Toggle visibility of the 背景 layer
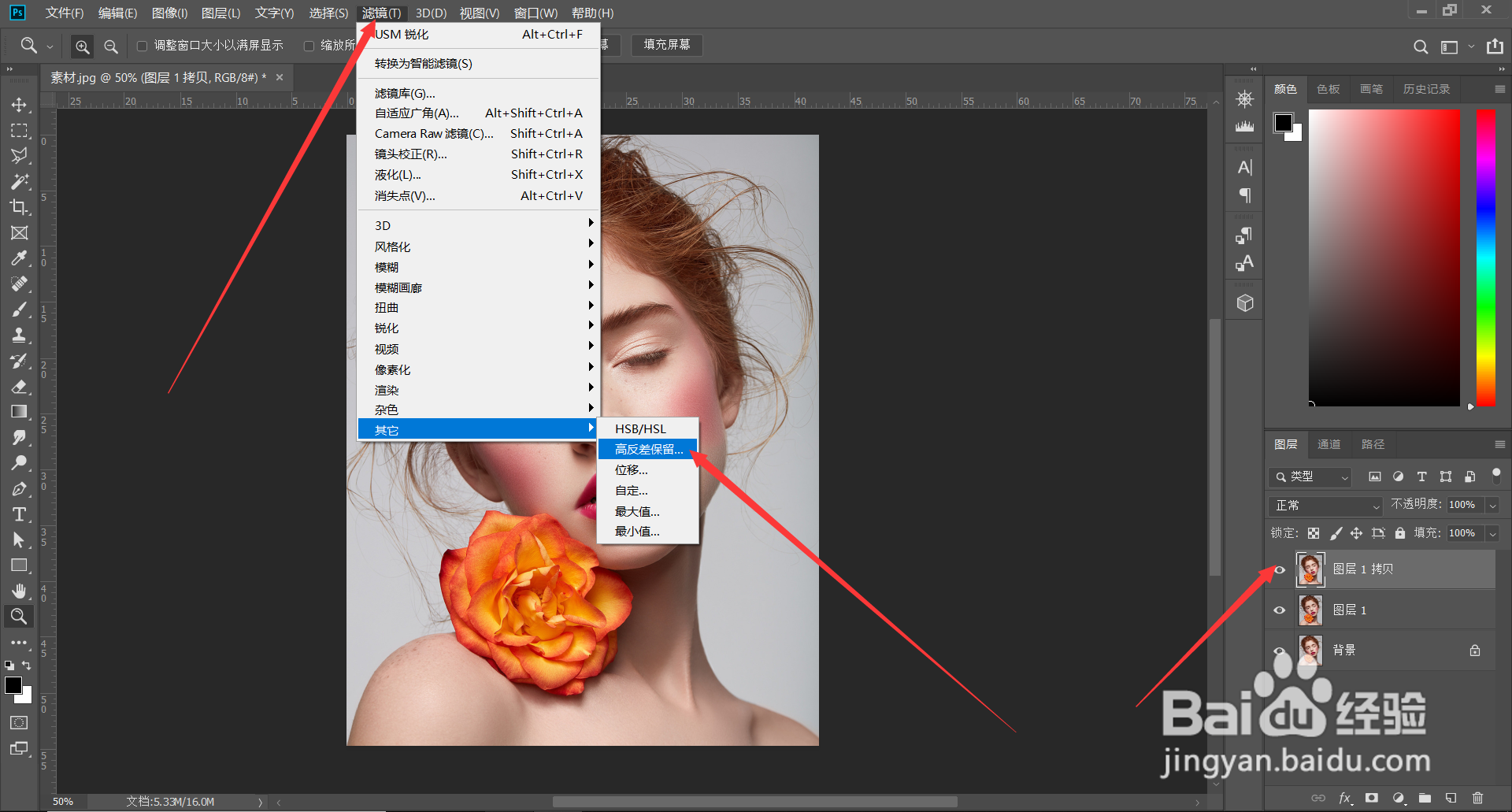Image resolution: width=1512 pixels, height=812 pixels. 1280,651
